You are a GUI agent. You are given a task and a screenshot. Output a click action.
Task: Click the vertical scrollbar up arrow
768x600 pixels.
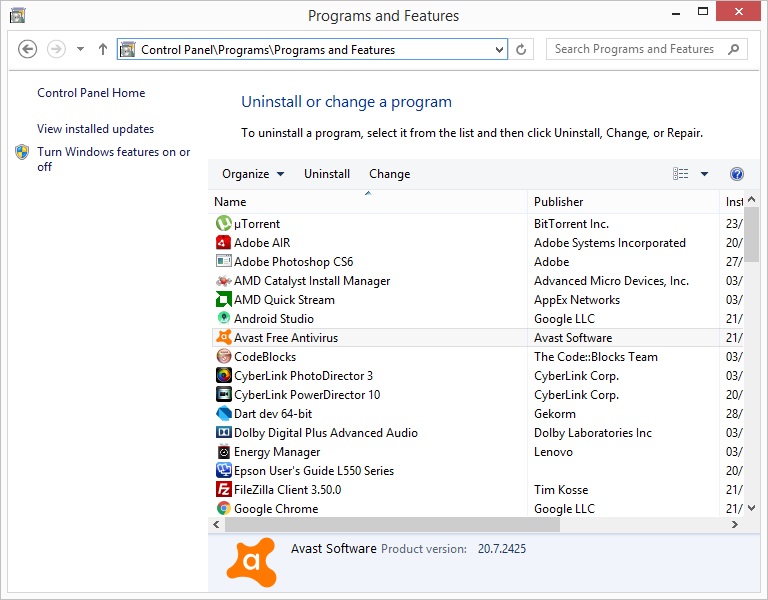(752, 199)
